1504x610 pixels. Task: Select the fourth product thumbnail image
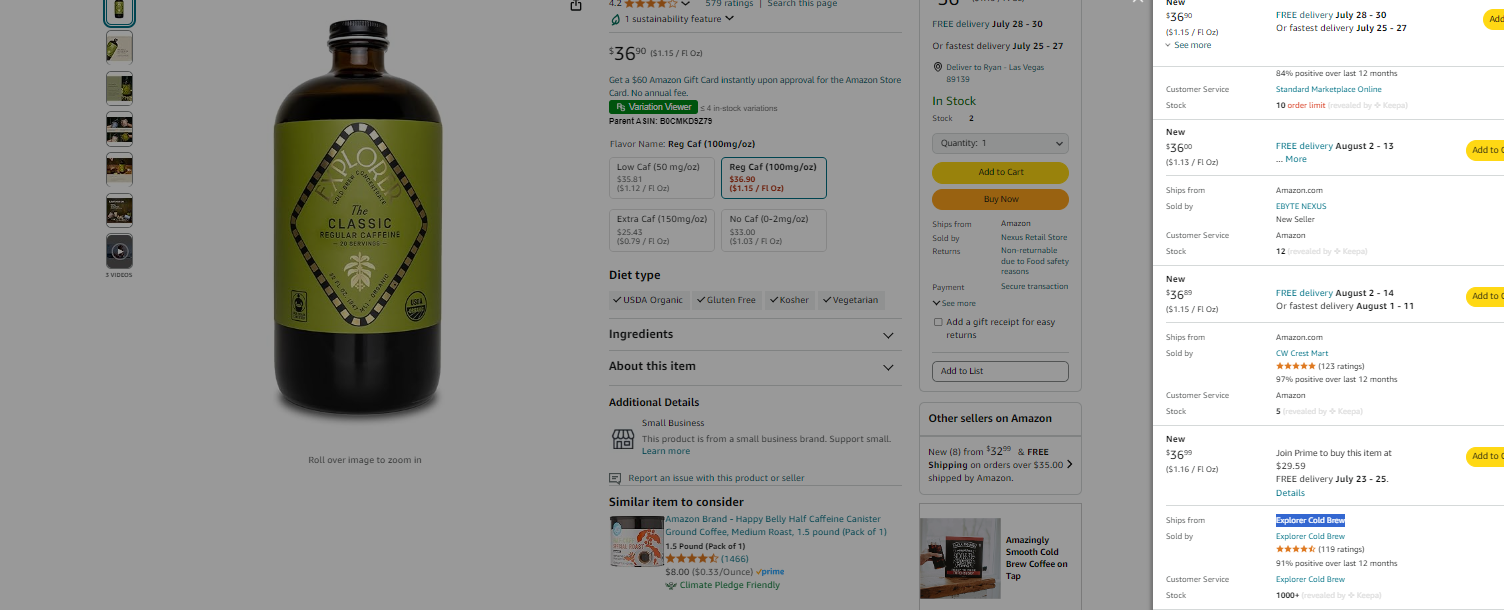pos(119,129)
